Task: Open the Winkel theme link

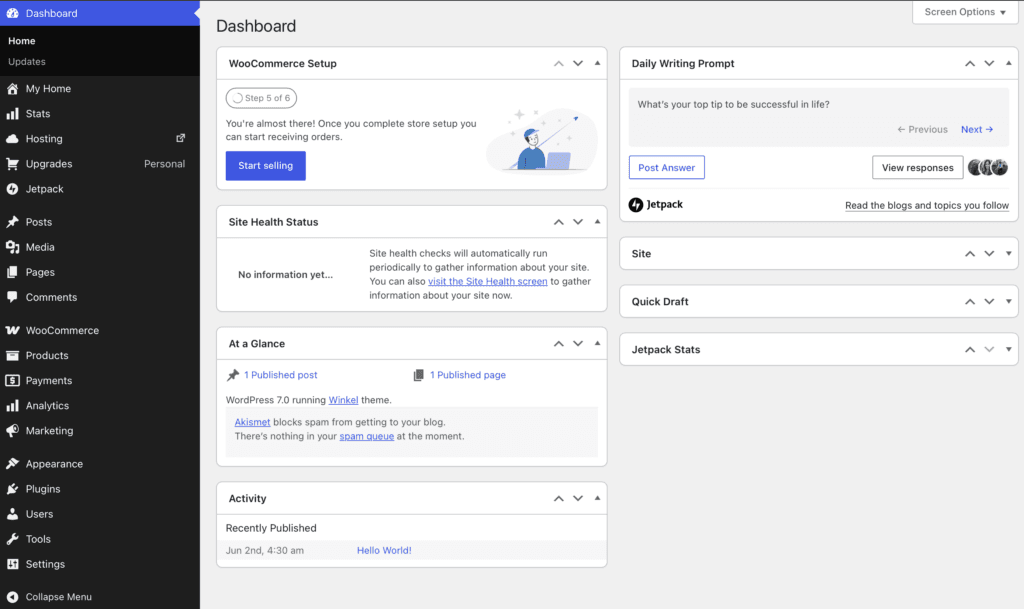Action: pyautogui.click(x=344, y=399)
